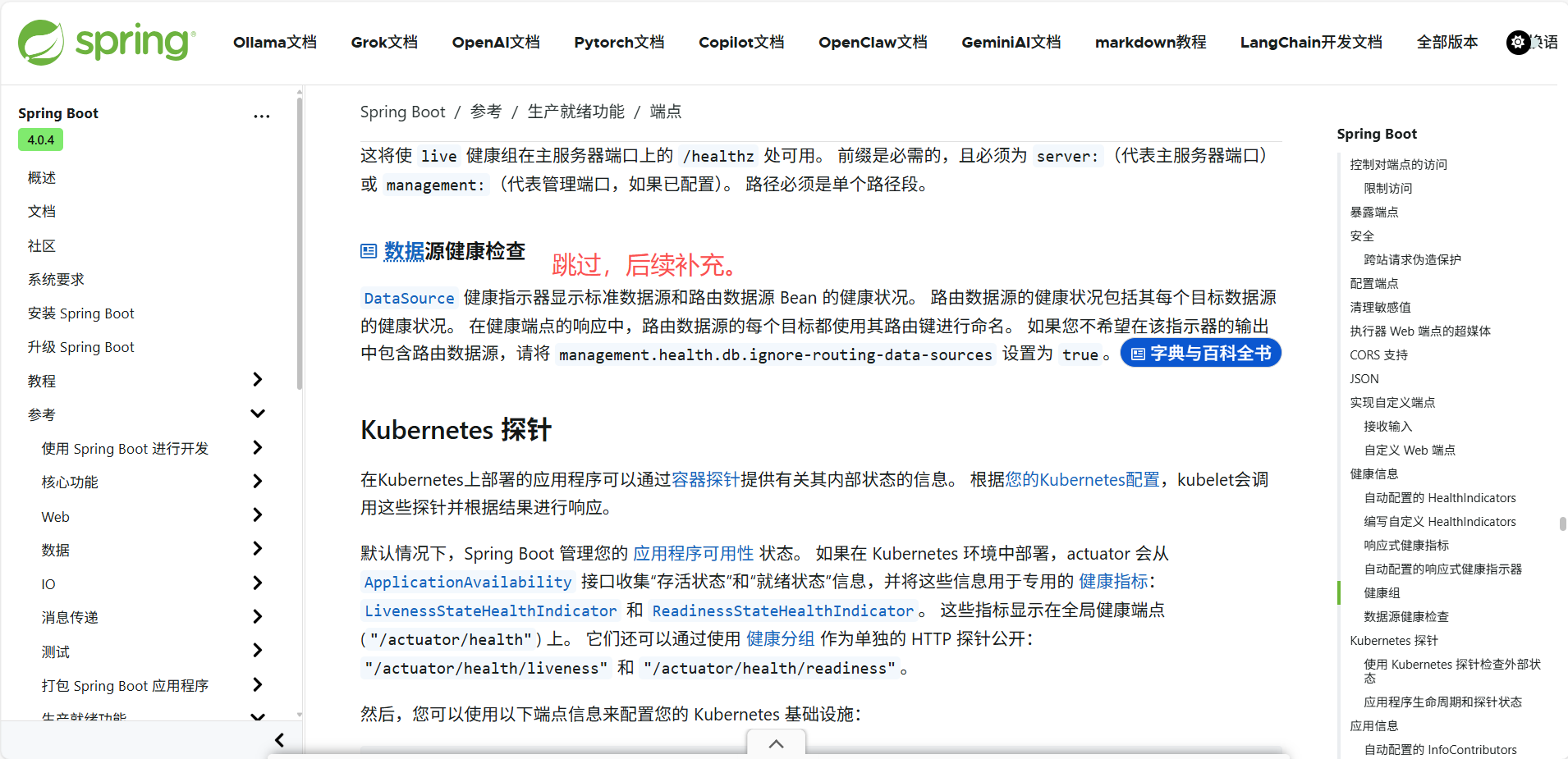1568x759 pixels.
Task: Click the Spring Boot breadcrumb link
Action: coord(402,112)
